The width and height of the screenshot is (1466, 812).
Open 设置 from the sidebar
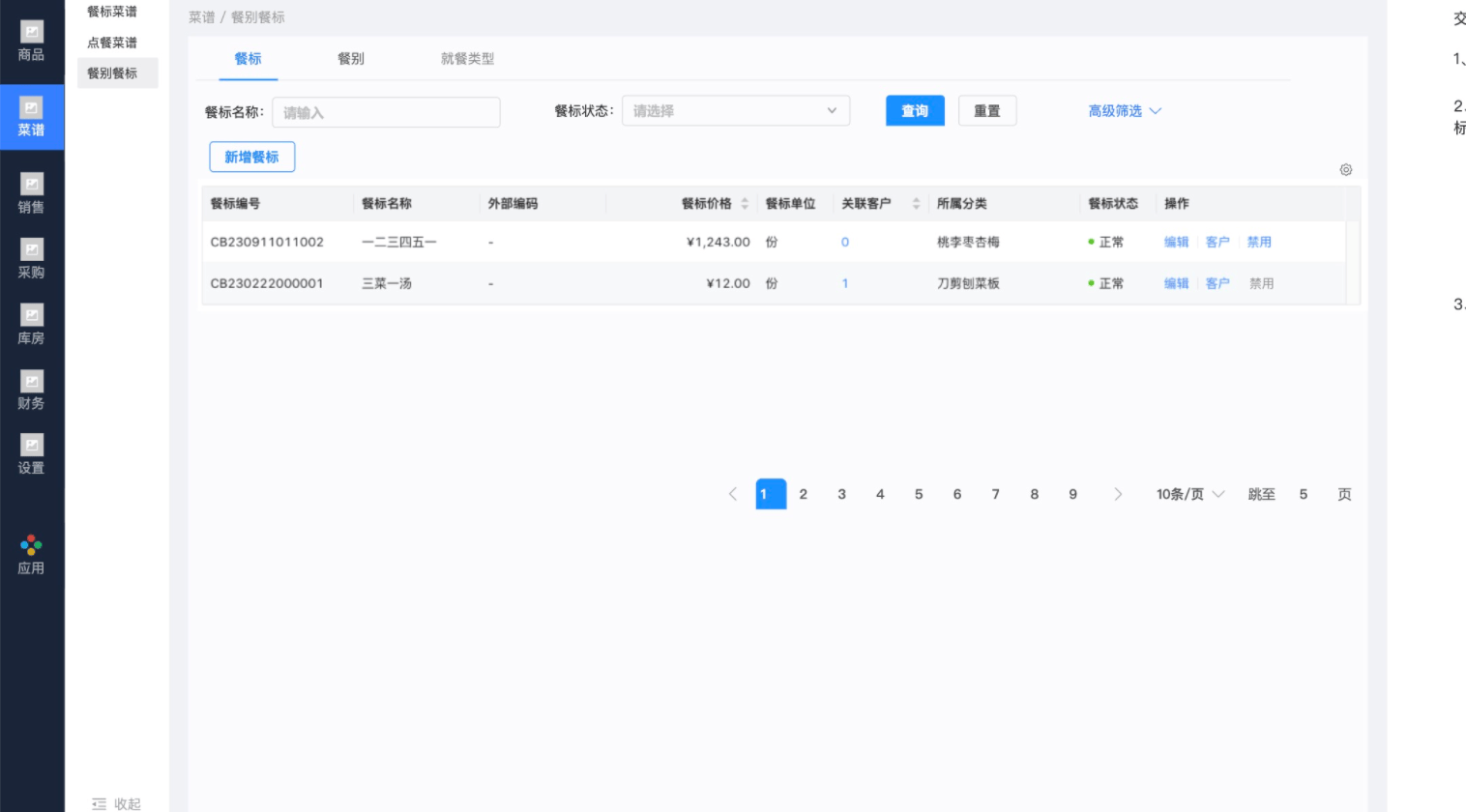[x=32, y=454]
